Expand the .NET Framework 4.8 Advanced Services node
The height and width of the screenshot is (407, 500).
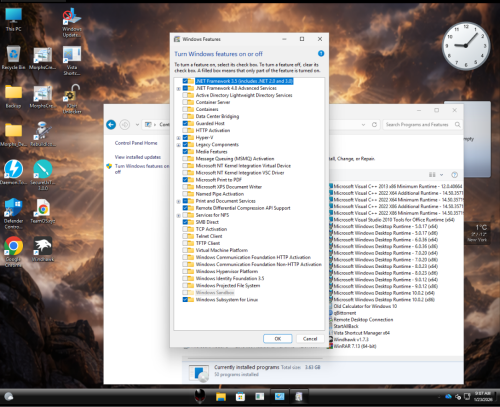click(x=179, y=89)
